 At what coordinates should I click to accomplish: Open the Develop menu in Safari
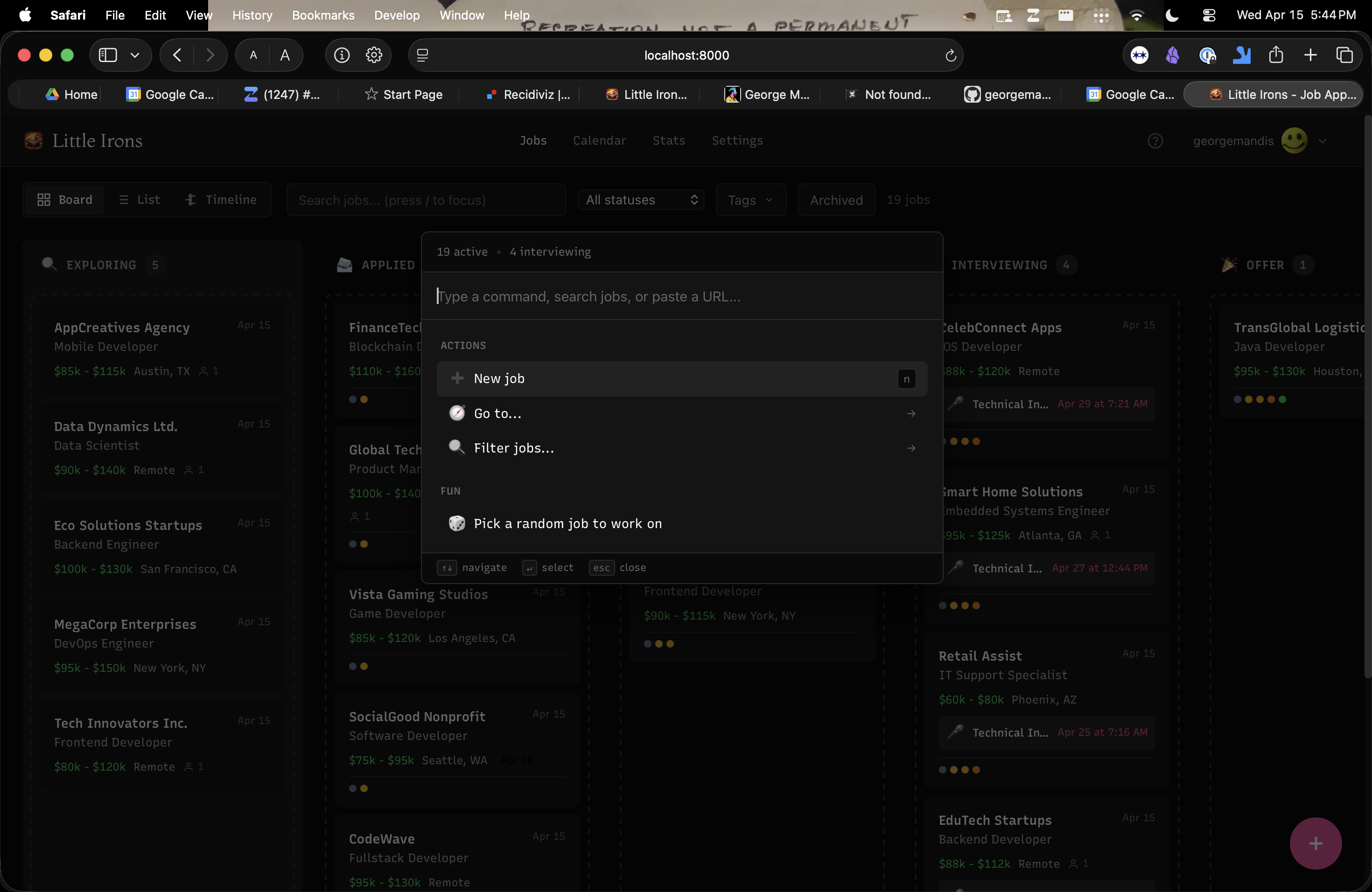click(x=396, y=15)
